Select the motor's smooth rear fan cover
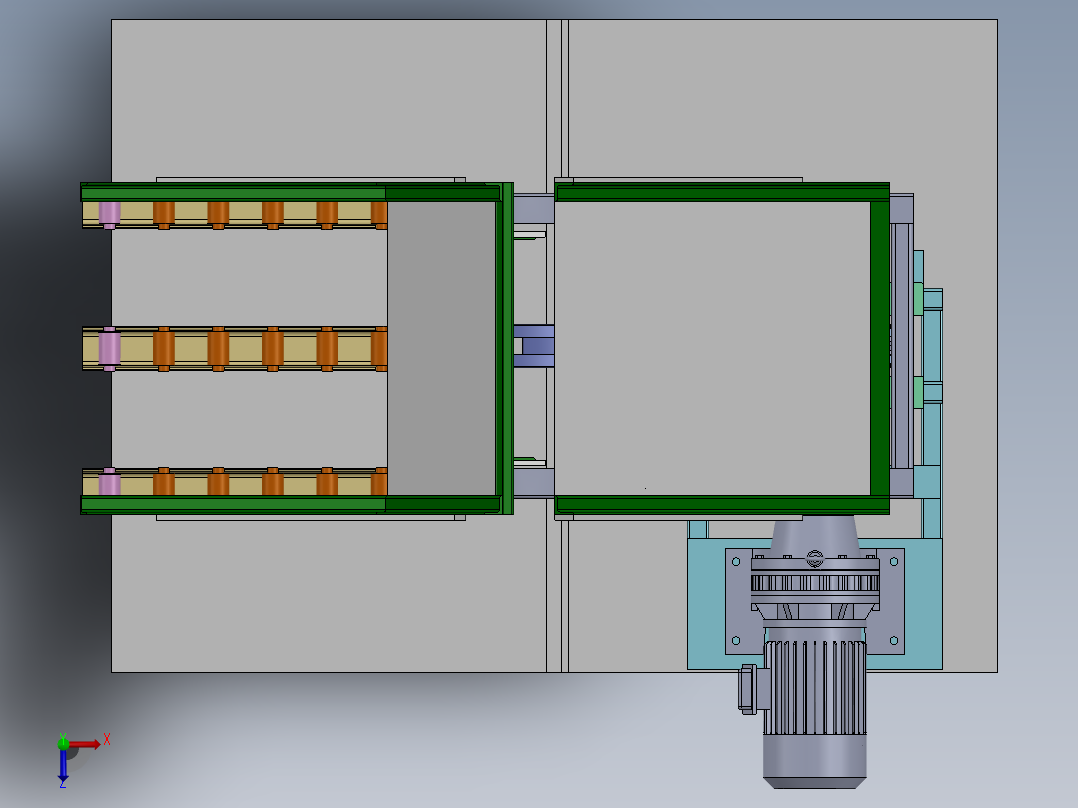1078x808 pixels. pos(814,761)
